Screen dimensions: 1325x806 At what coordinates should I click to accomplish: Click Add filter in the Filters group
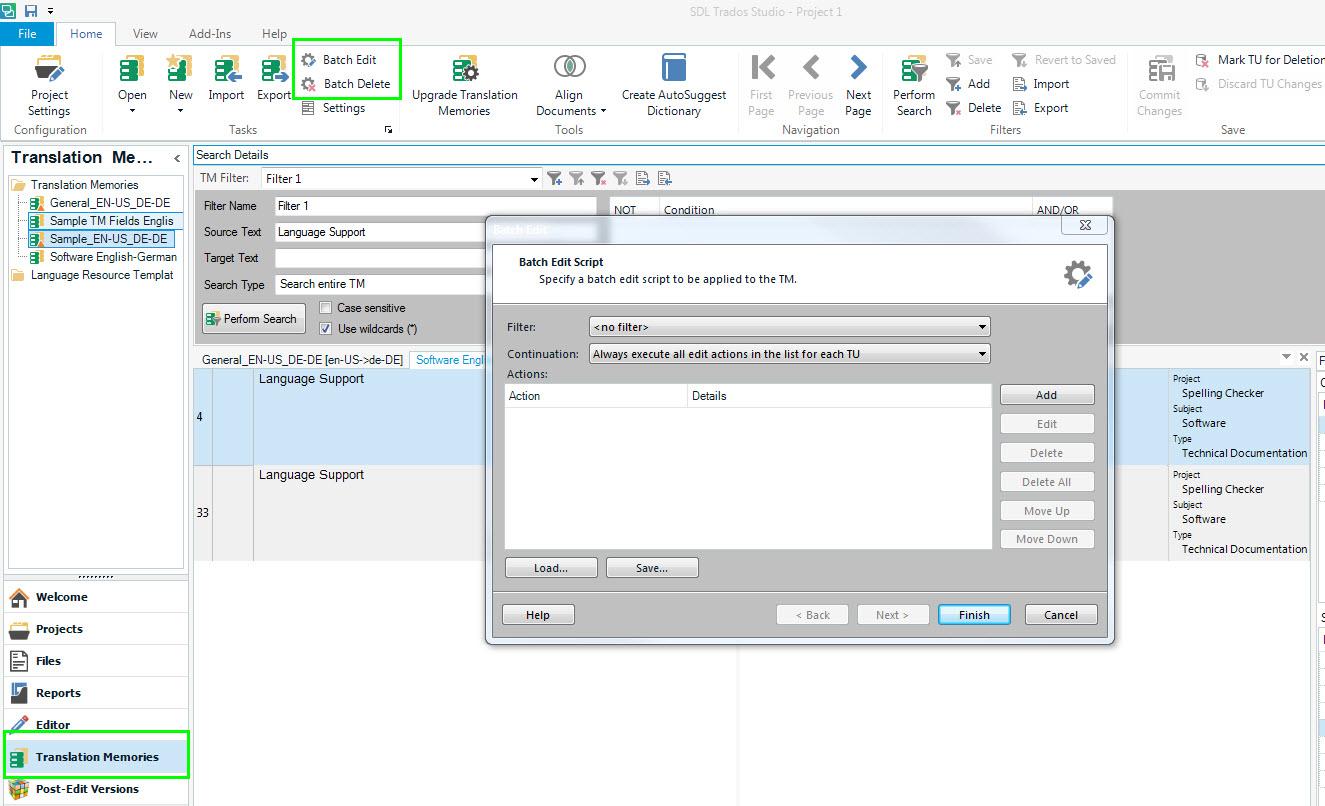coord(968,84)
